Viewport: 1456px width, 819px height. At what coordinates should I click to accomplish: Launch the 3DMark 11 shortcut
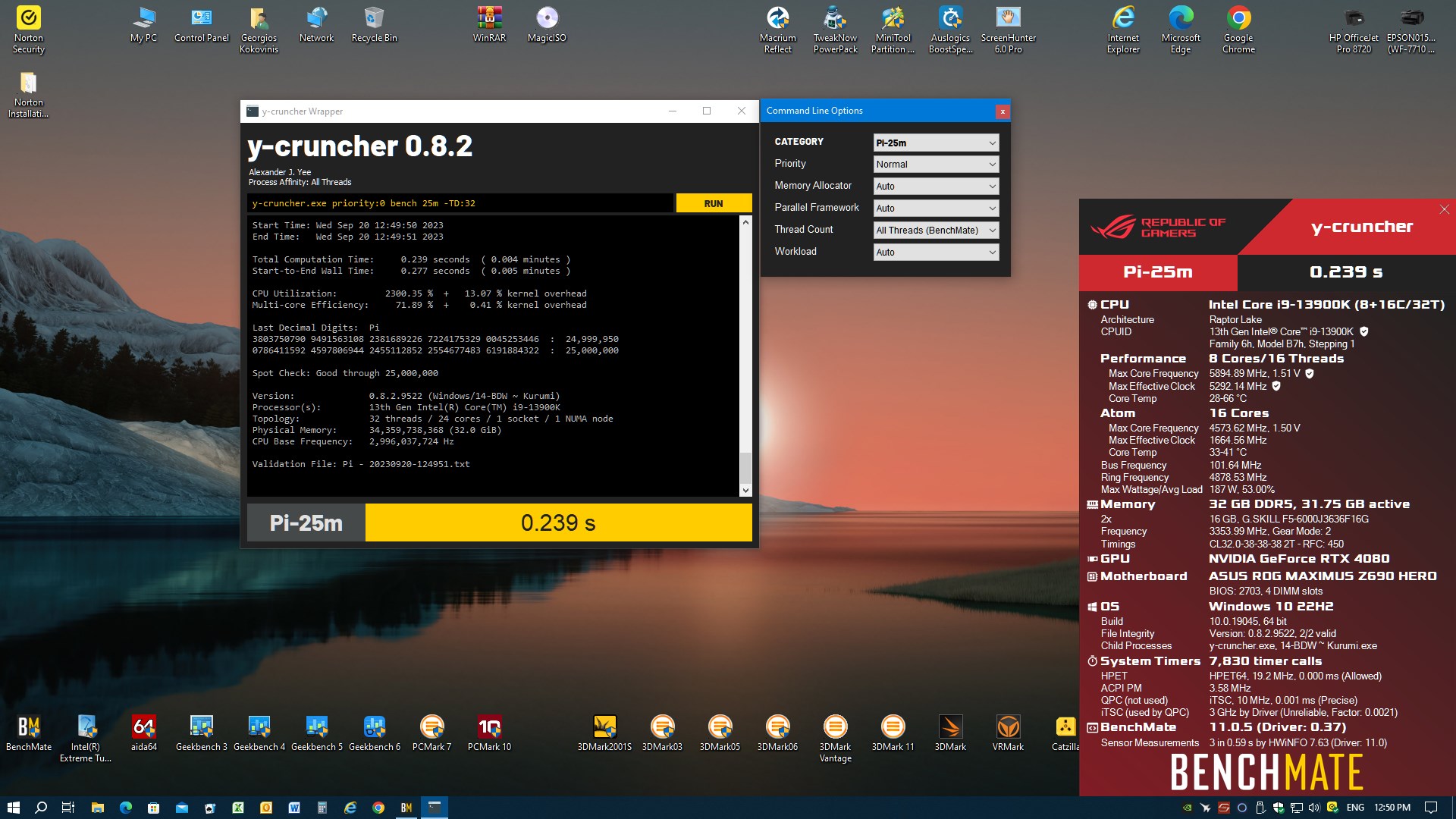893,733
